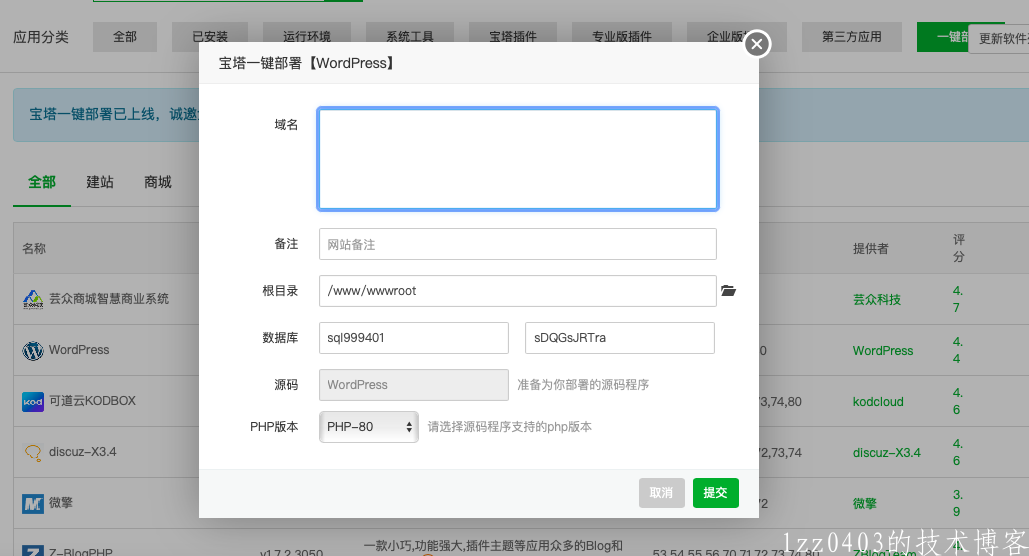This screenshot has width=1029, height=556.
Task: Edit the /www/wwwroot root directory field
Action: click(x=518, y=291)
